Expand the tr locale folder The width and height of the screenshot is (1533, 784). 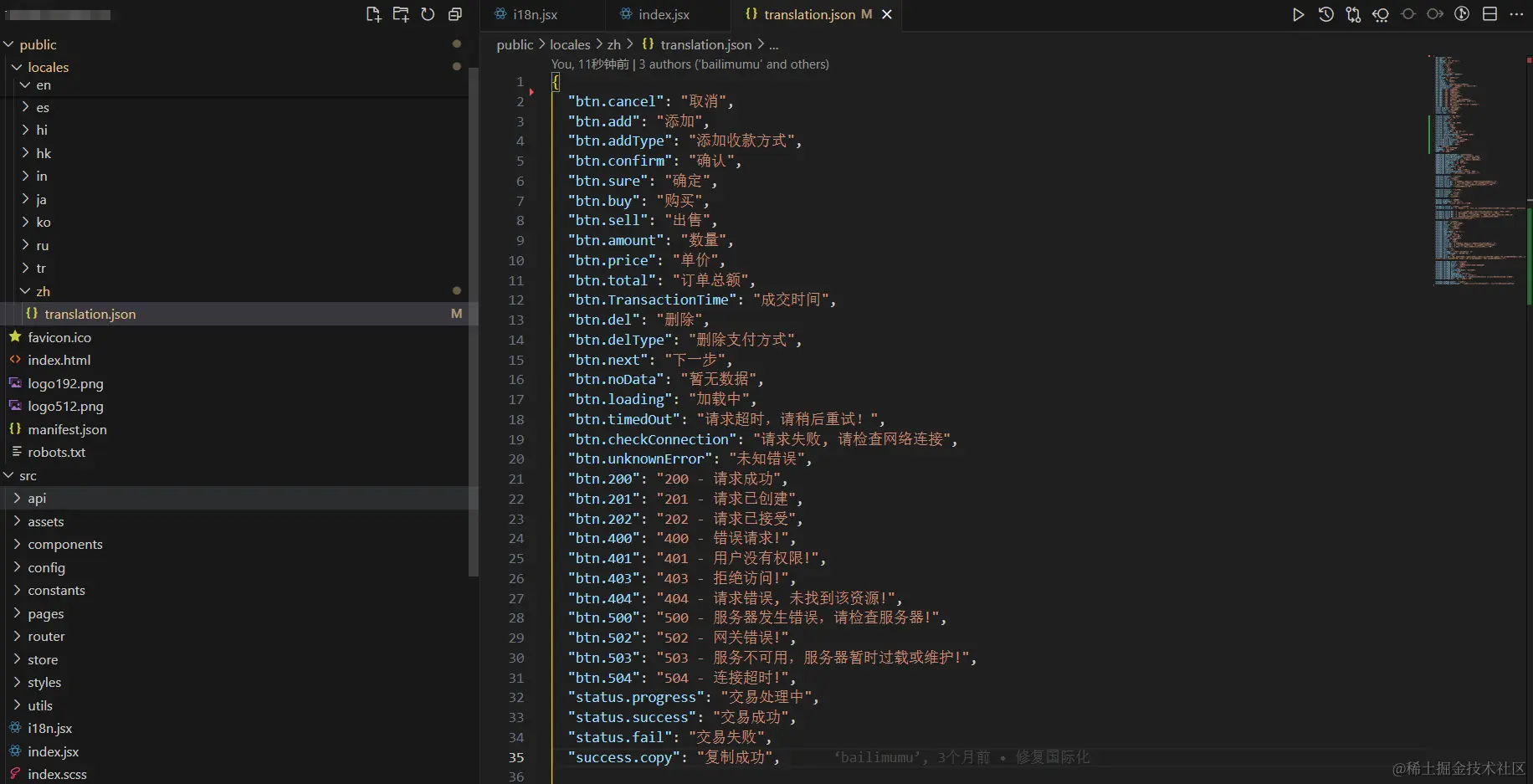point(25,268)
